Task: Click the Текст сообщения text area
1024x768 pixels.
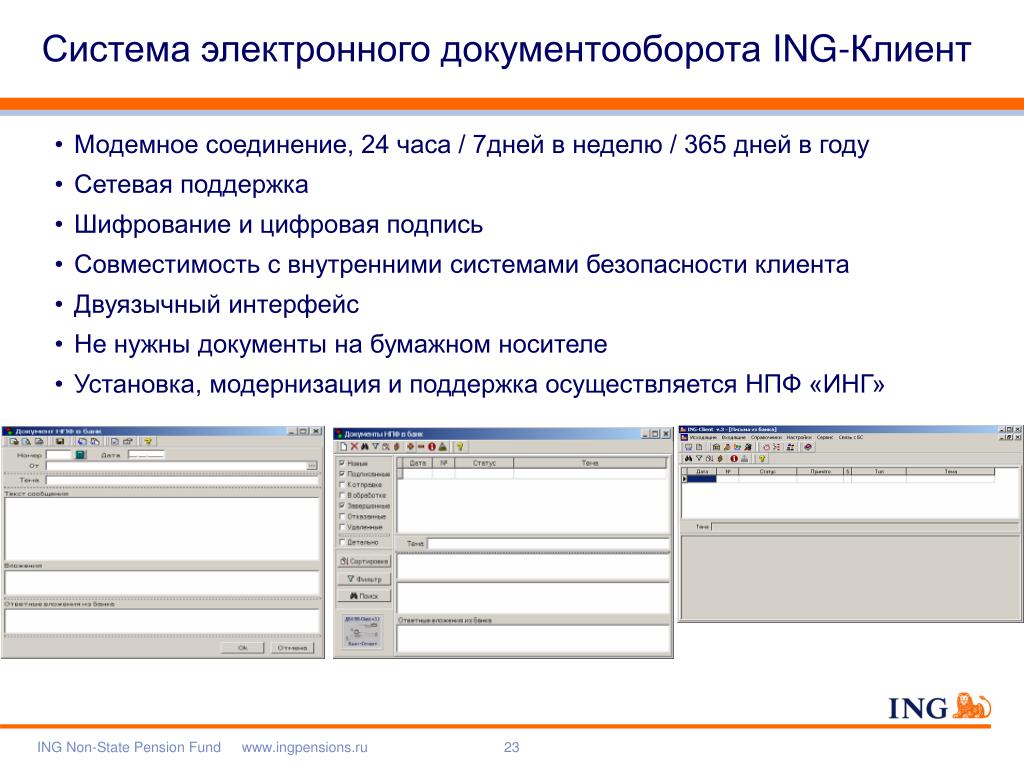Action: pos(162,529)
